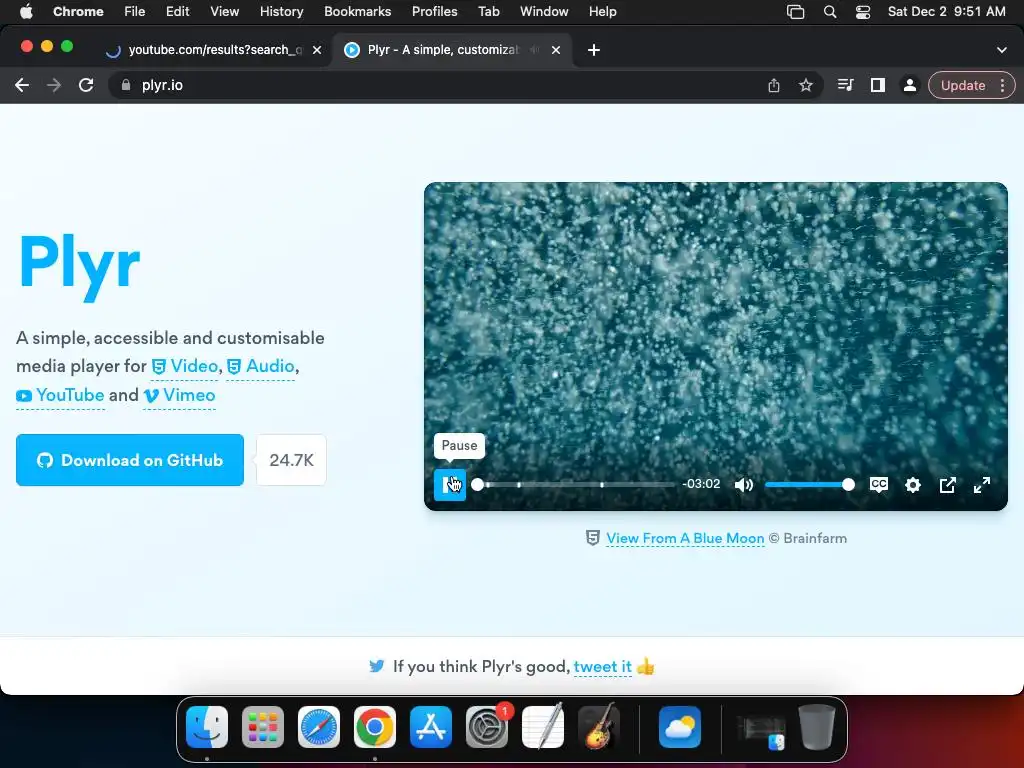Select the Vimeo link
The height and width of the screenshot is (768, 1024).
click(x=180, y=395)
